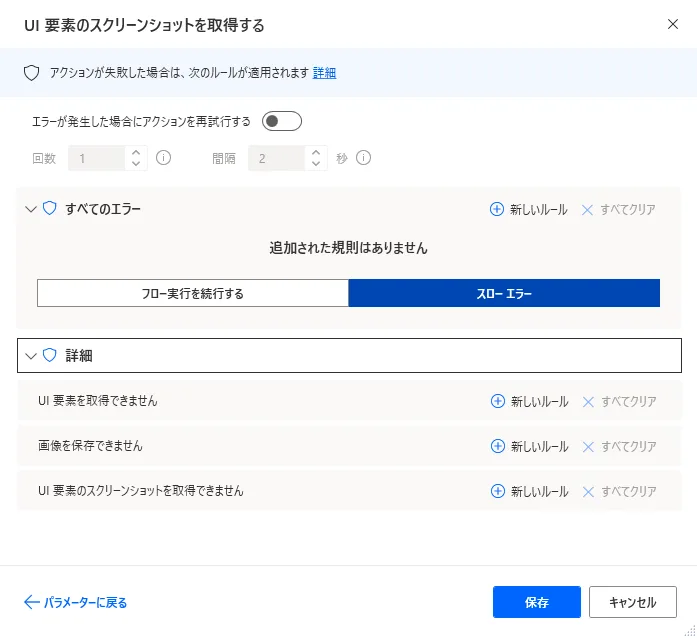Screen dimensions: 697x638
Task: Collapse the 詳細 section chevron
Action: click(x=30, y=355)
